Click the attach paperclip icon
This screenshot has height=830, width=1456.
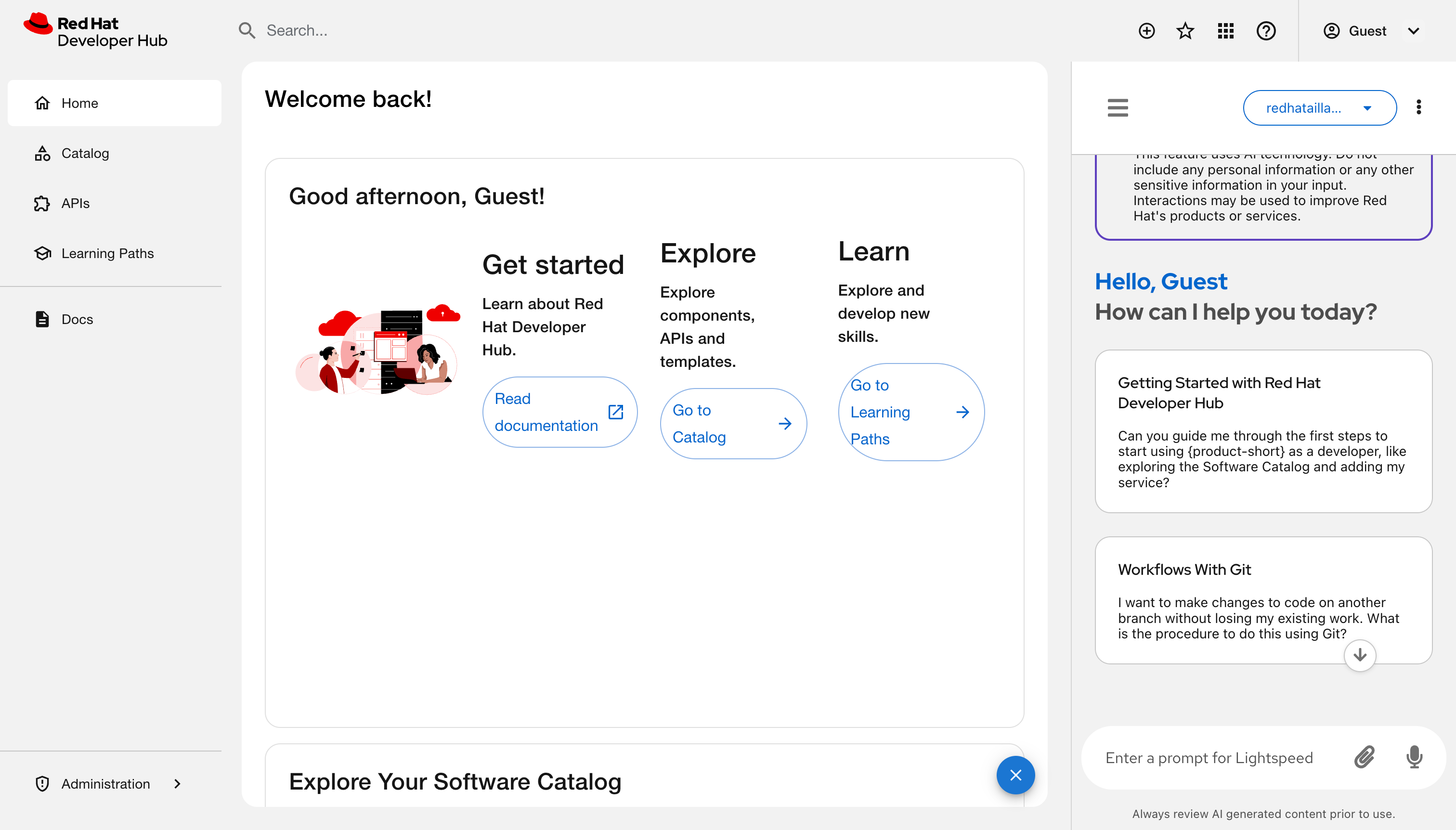click(x=1364, y=757)
